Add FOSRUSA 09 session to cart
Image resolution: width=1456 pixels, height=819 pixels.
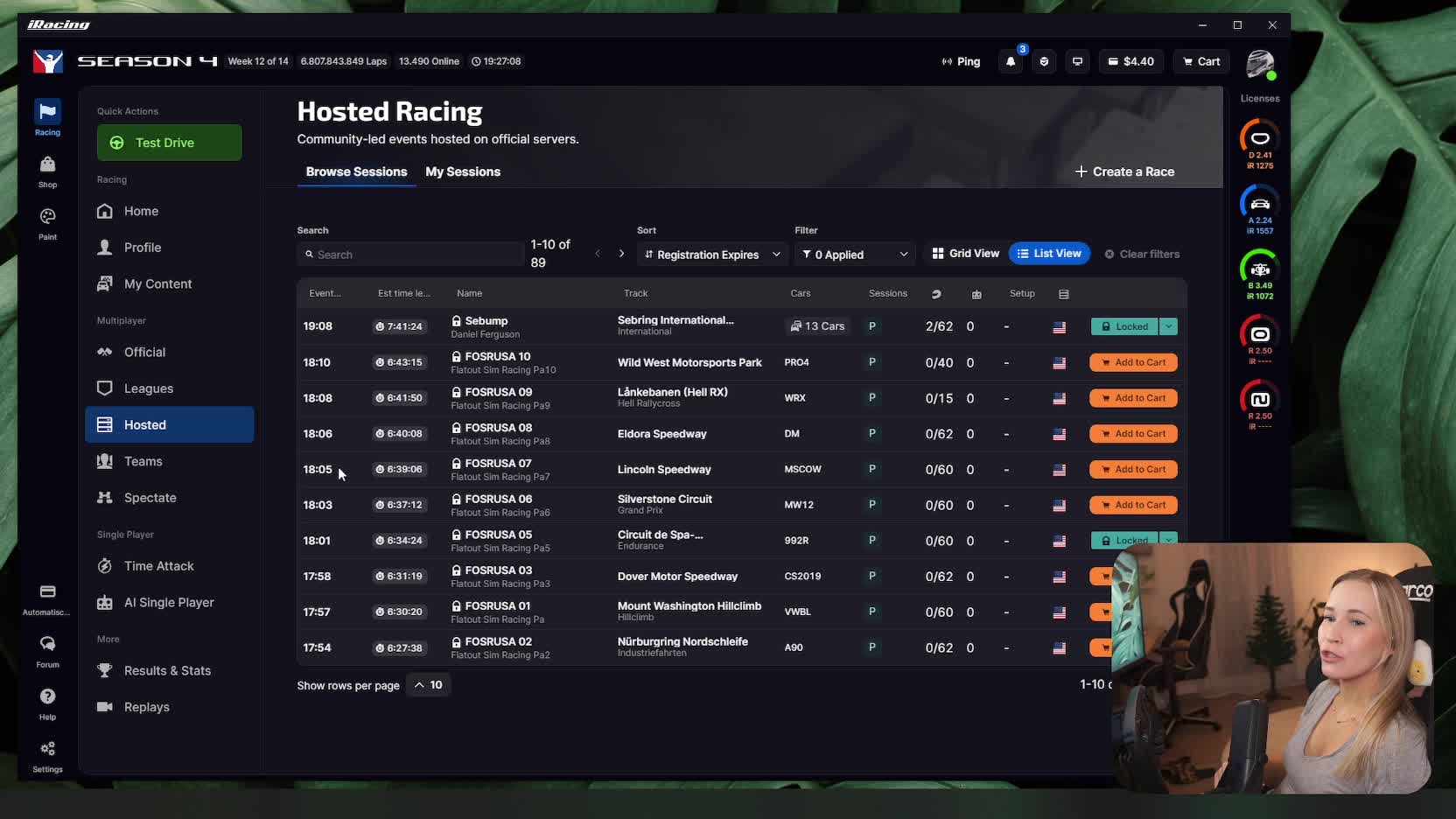click(1133, 398)
